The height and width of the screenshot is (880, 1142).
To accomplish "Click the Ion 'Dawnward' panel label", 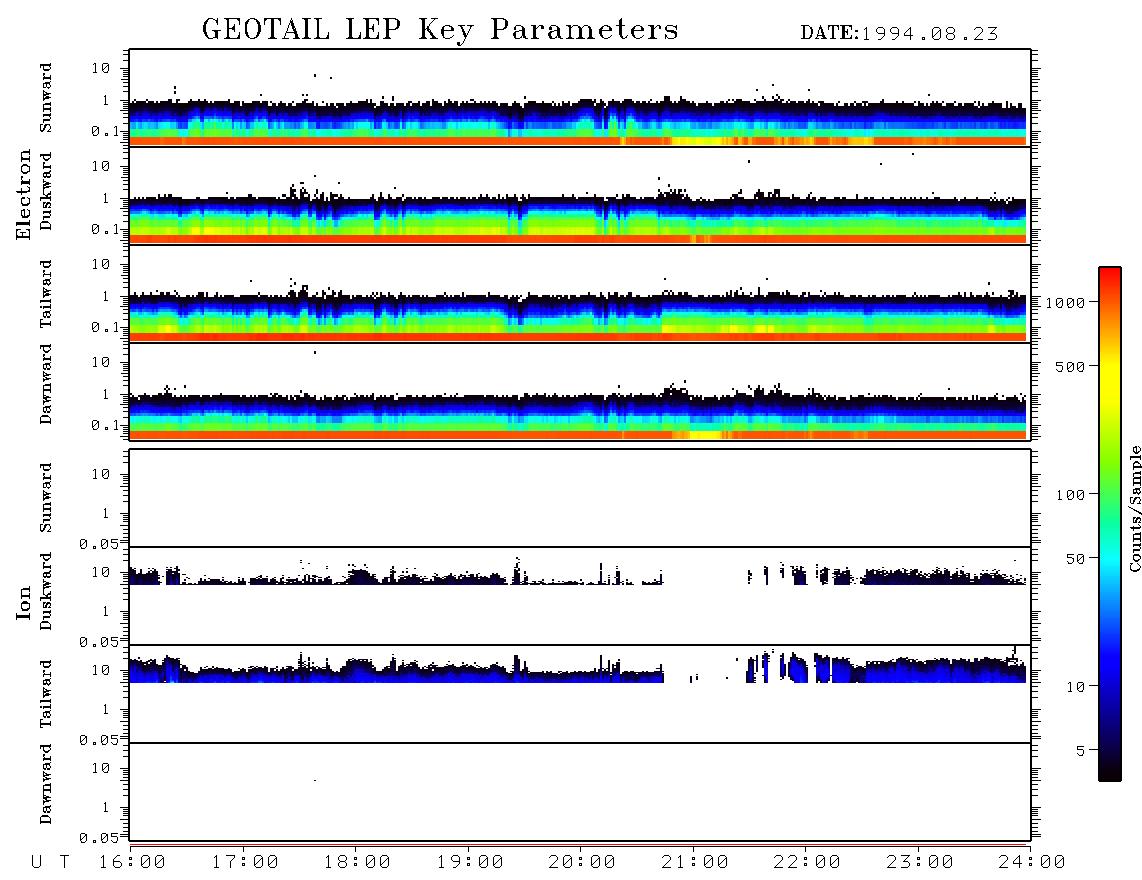I will 46,784.
